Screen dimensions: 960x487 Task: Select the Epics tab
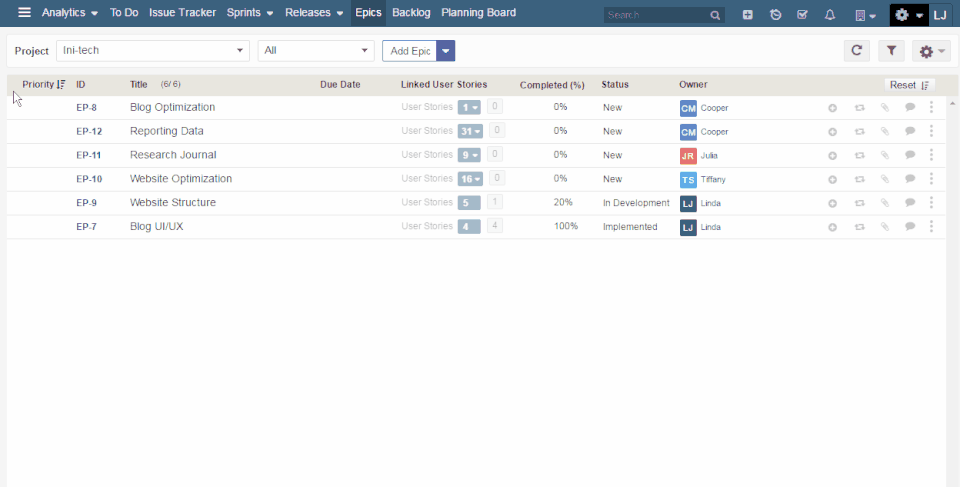click(369, 13)
